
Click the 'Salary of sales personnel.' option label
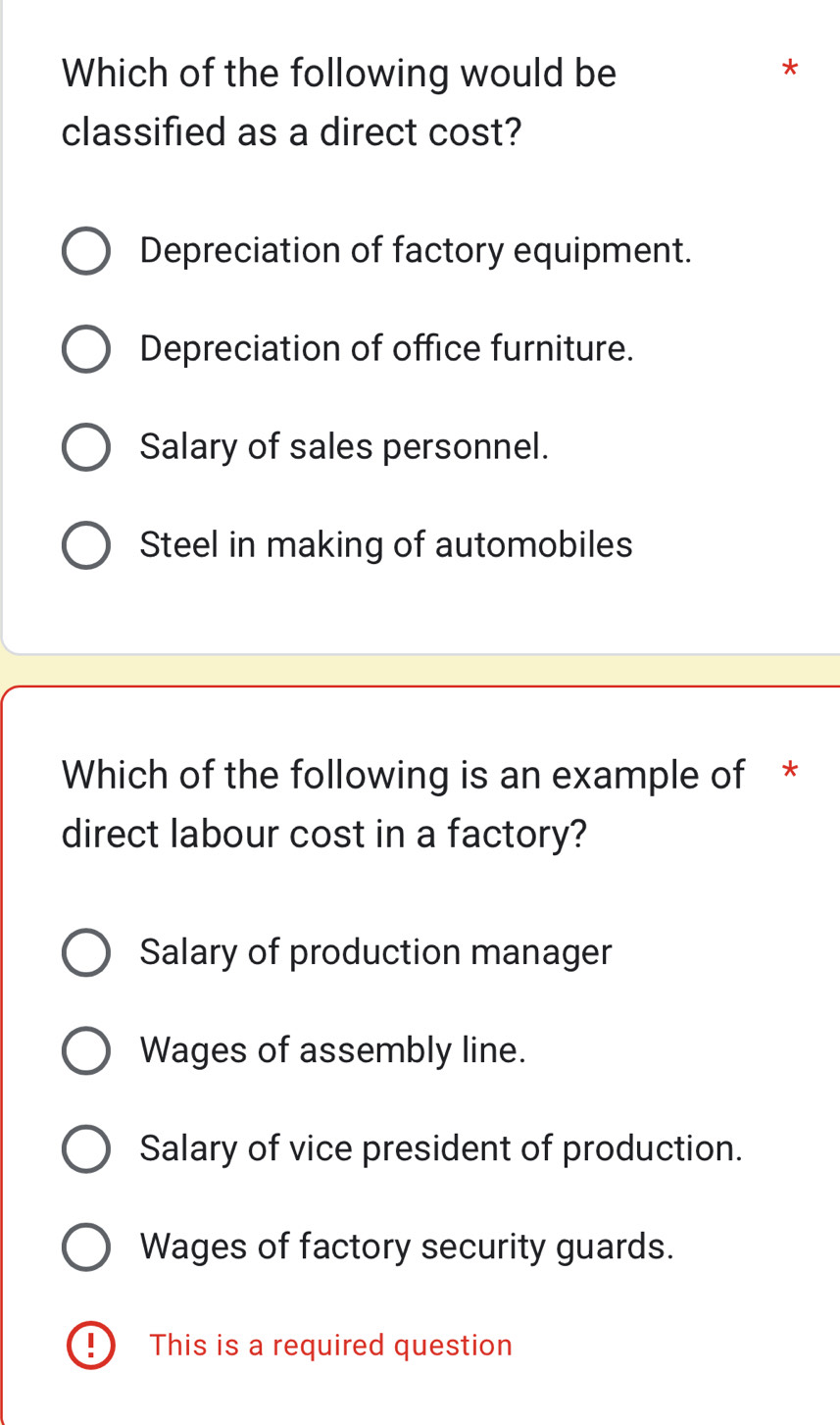tap(344, 447)
